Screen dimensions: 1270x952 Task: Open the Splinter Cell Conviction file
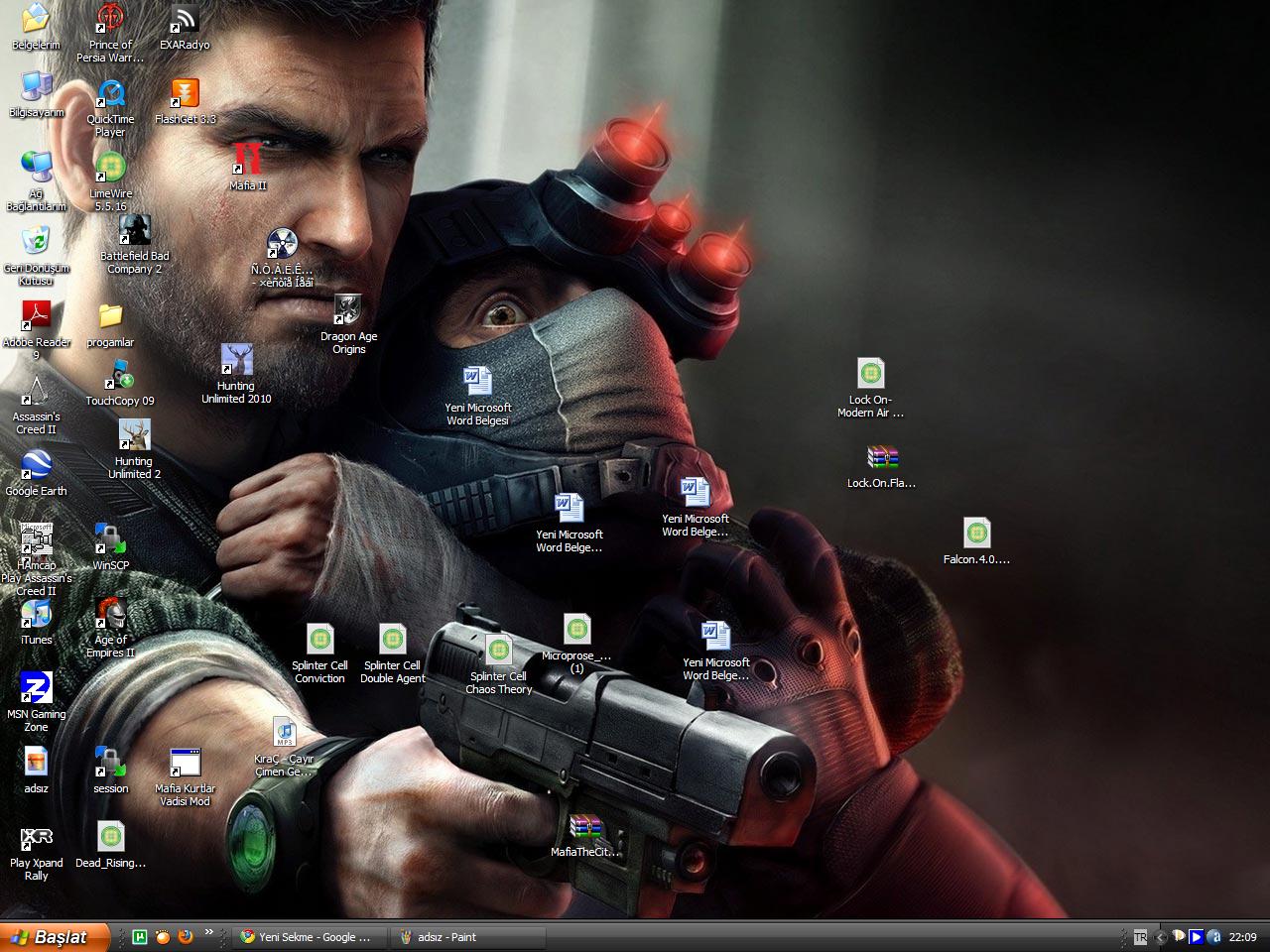click(319, 639)
